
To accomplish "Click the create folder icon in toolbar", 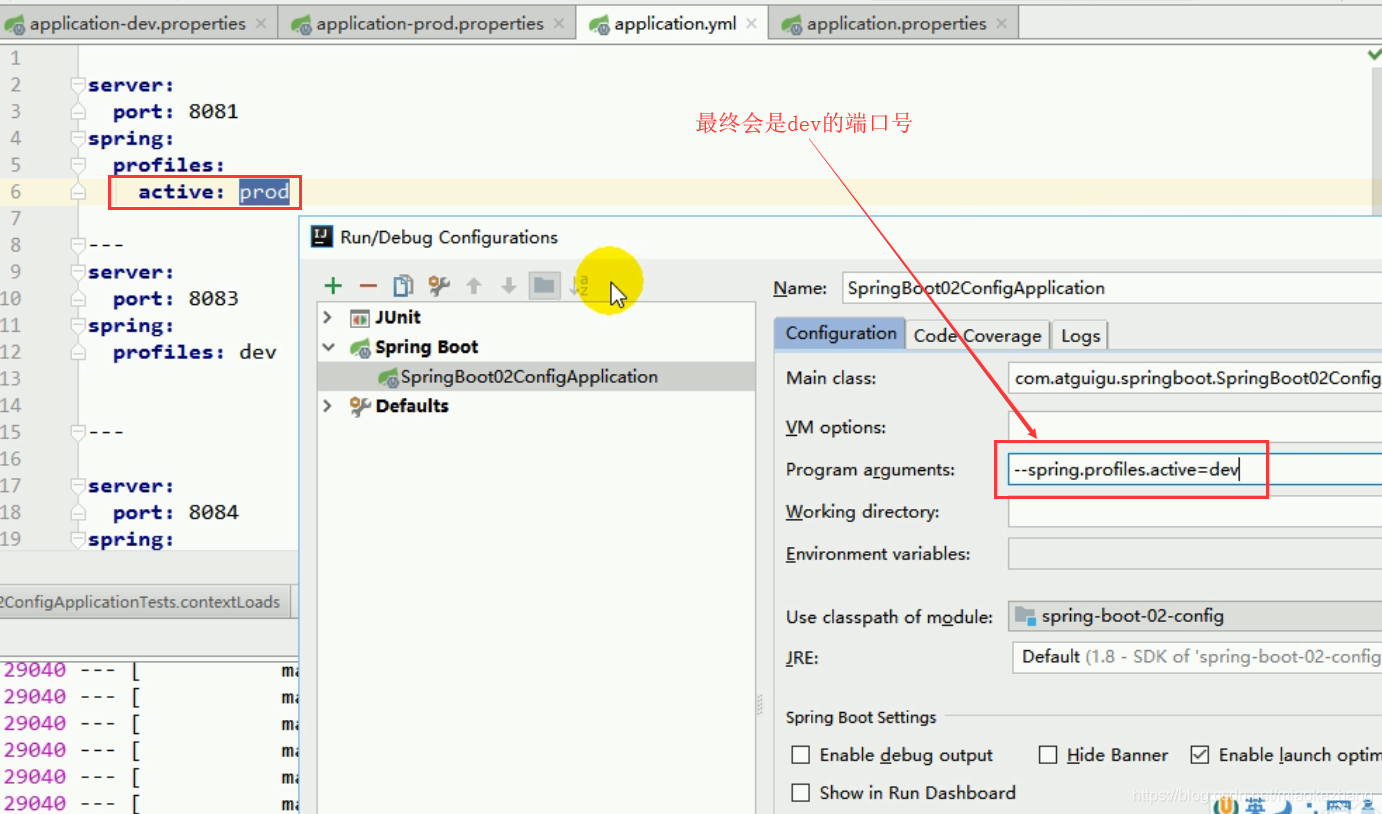I will [544, 286].
